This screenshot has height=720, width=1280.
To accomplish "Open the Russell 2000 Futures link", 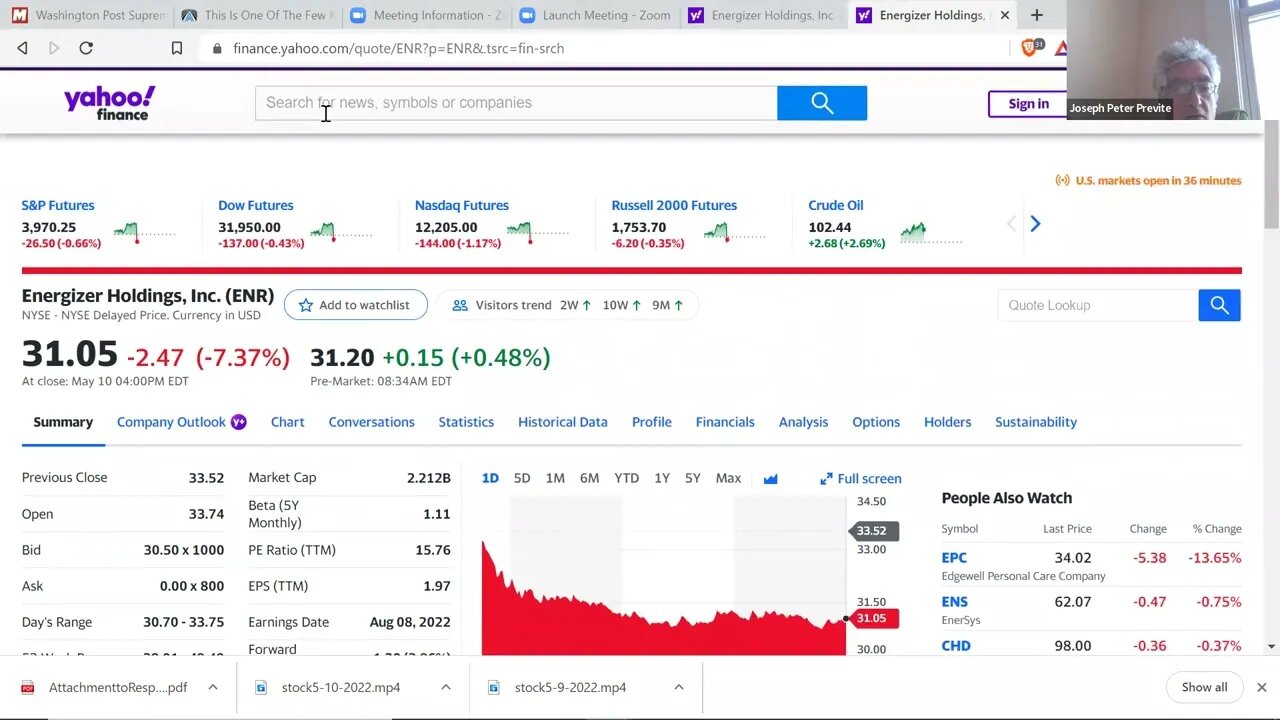I will pos(674,205).
